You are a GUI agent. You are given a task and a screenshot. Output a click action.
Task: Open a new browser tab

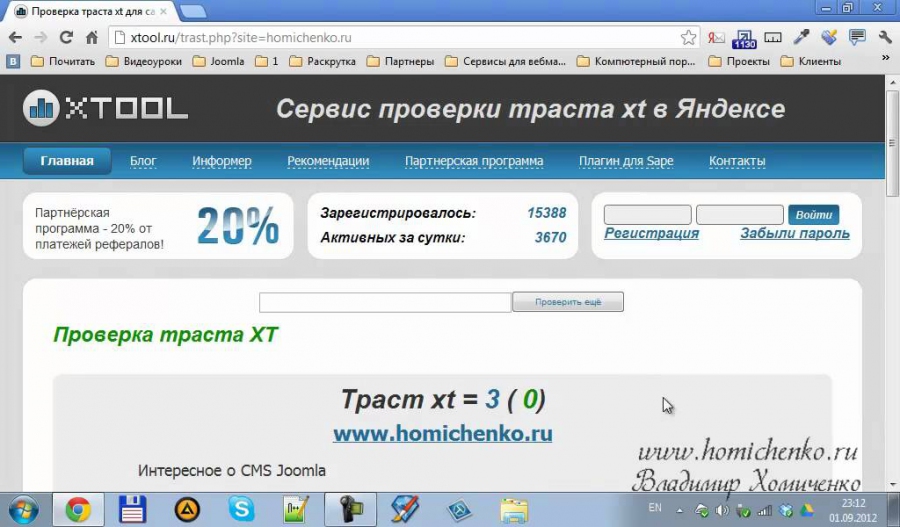tap(193, 11)
